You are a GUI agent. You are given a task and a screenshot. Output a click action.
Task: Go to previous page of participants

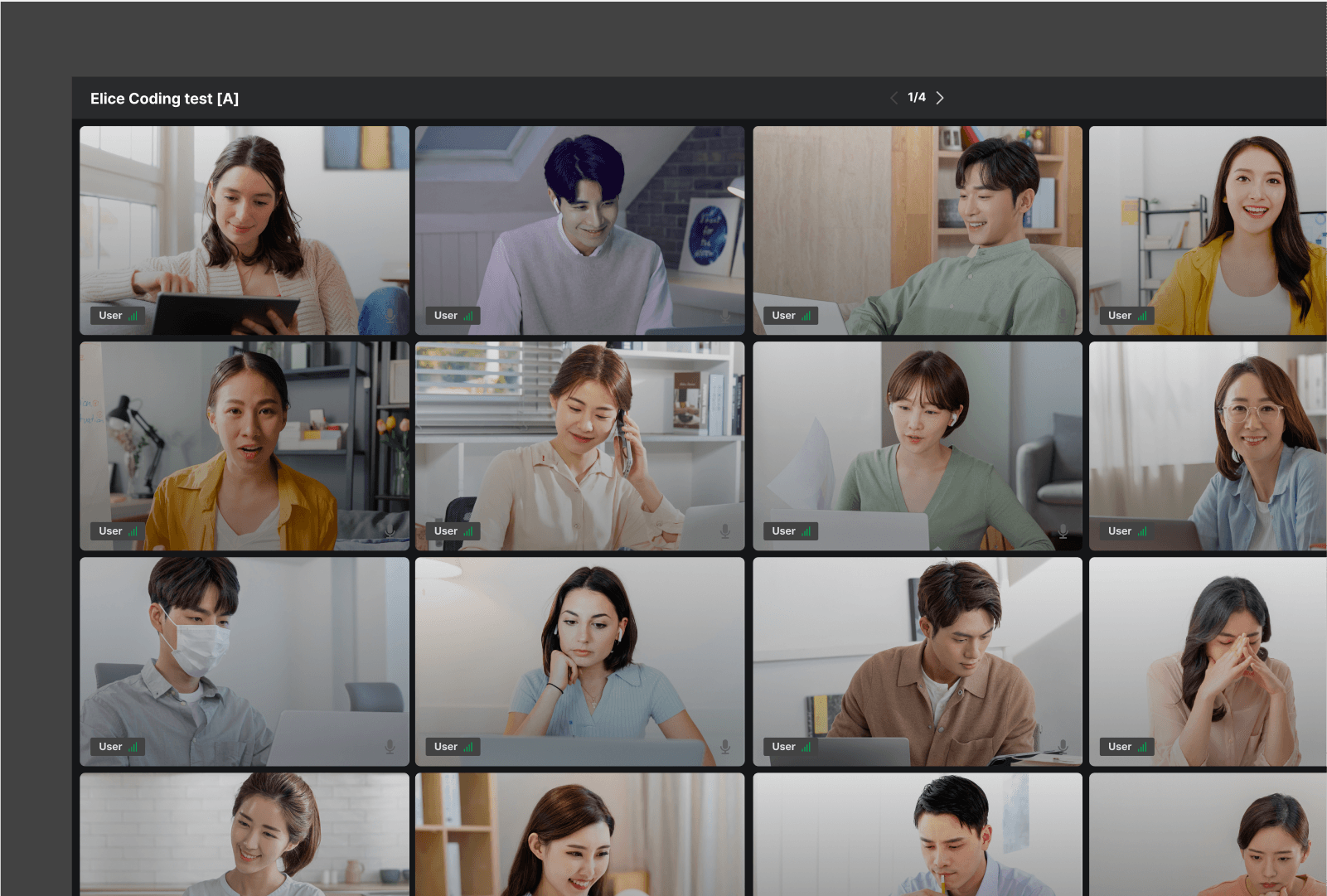pos(894,98)
